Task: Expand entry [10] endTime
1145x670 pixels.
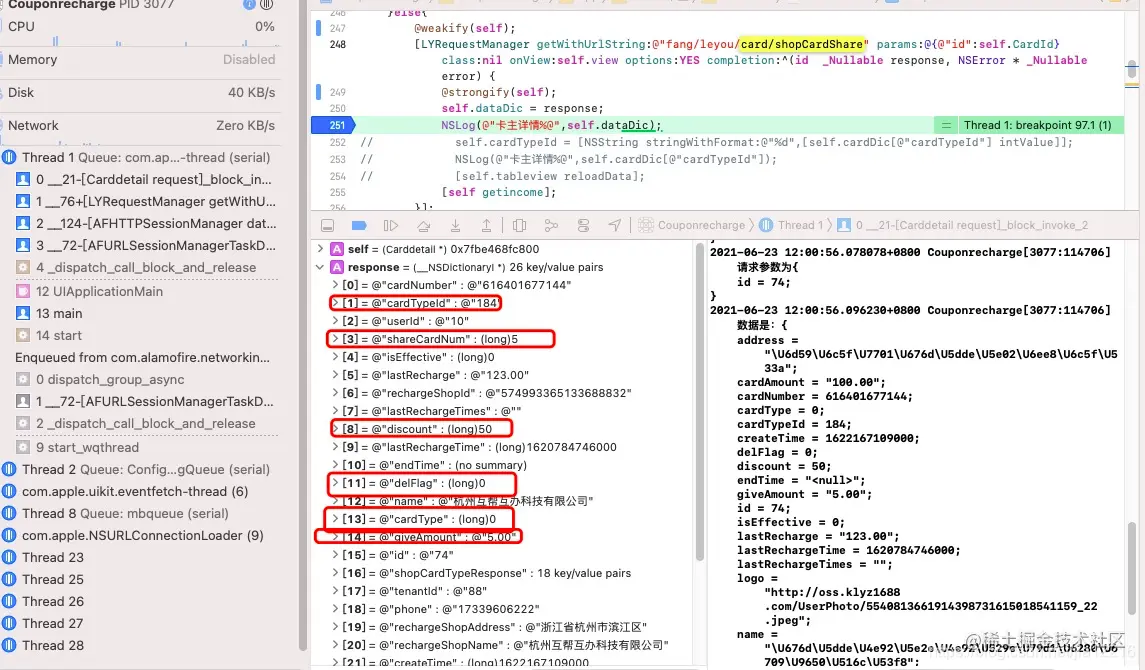Action: pyautogui.click(x=335, y=465)
